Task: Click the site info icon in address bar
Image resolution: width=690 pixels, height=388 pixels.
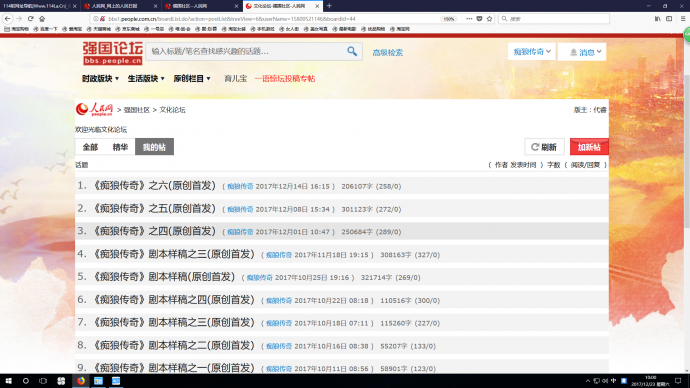Action: click(x=95, y=18)
